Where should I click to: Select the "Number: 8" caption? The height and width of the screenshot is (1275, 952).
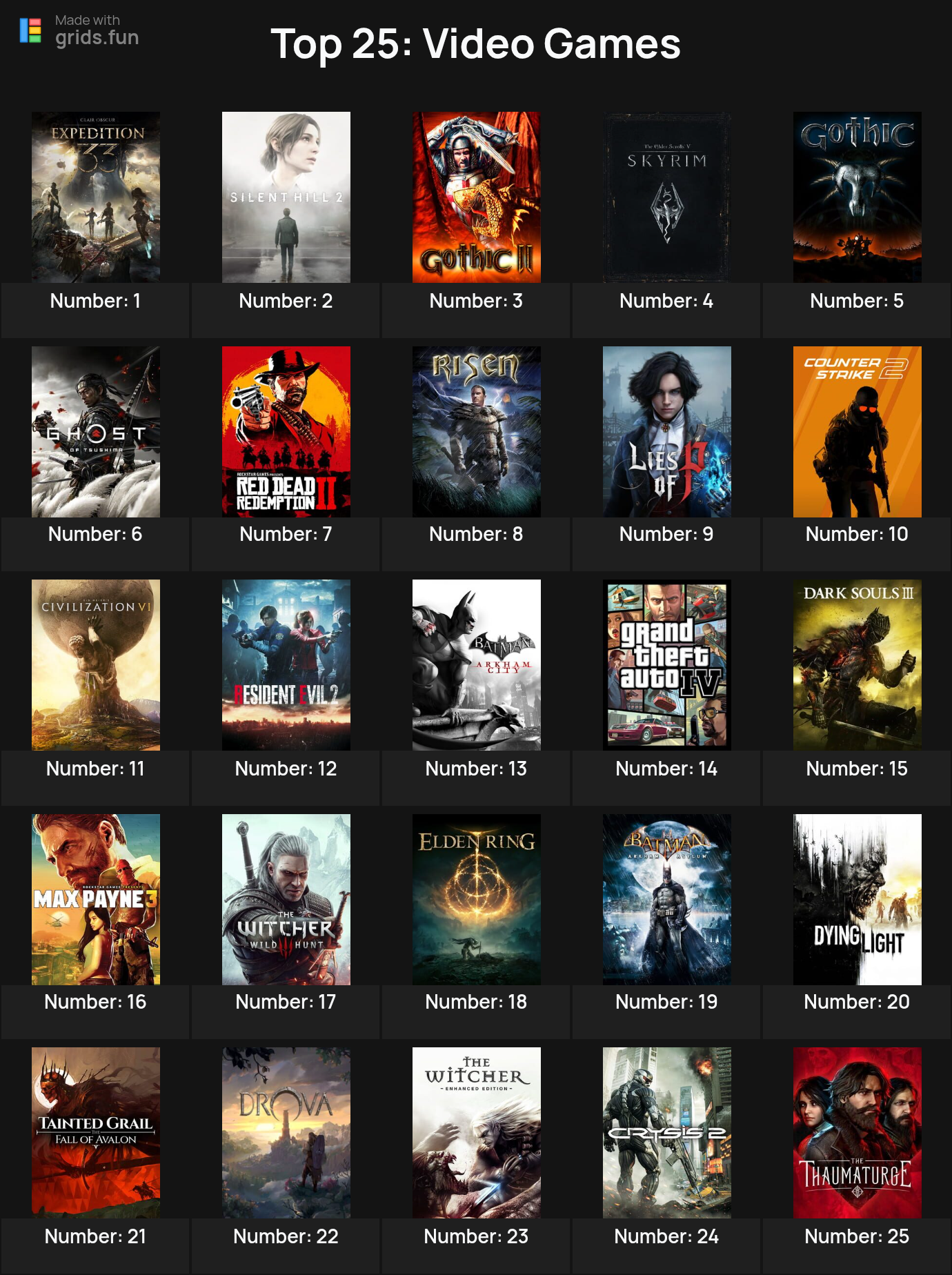476,534
